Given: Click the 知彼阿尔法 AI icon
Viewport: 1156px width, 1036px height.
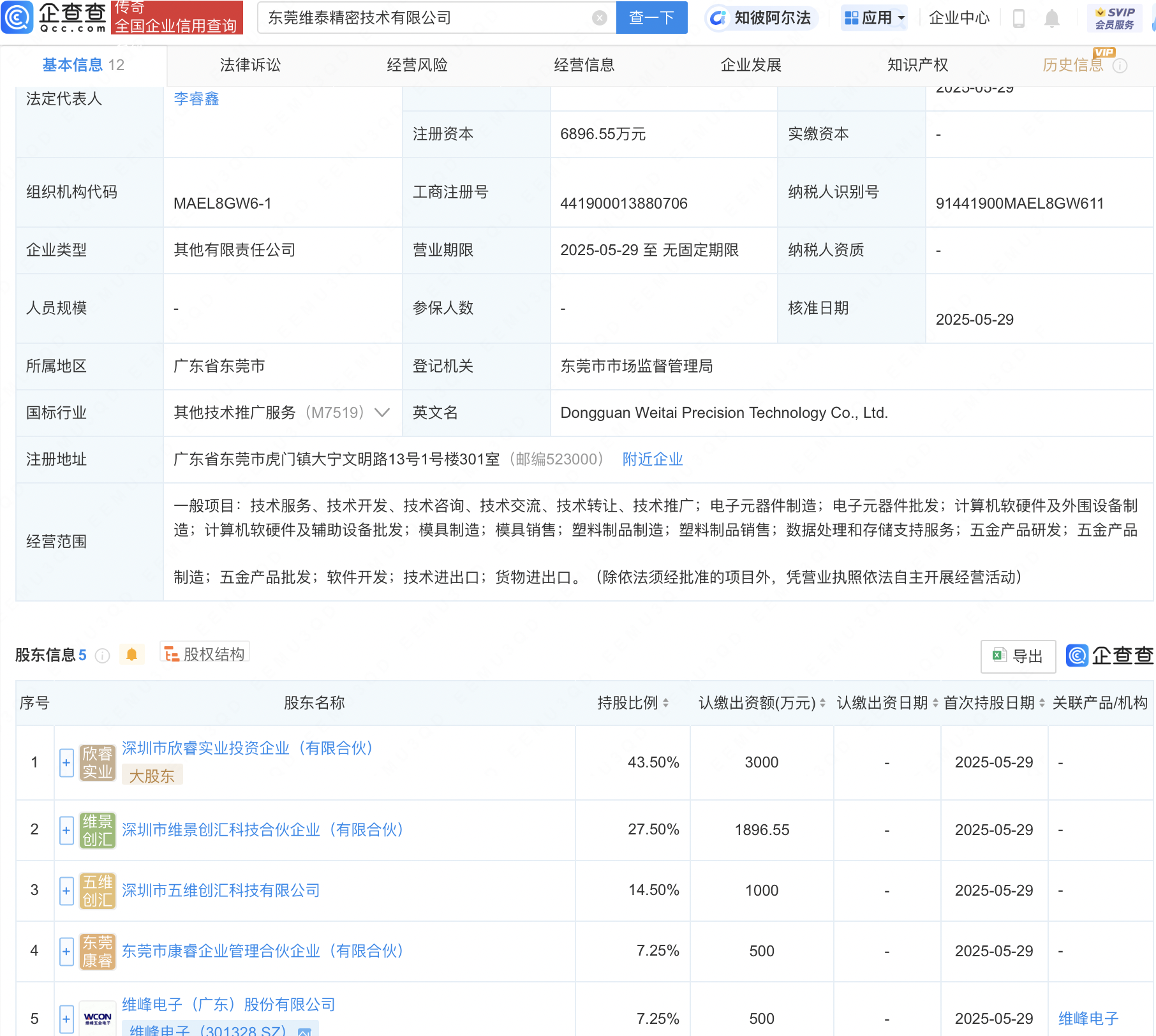Looking at the screenshot, I should pyautogui.click(x=718, y=18).
